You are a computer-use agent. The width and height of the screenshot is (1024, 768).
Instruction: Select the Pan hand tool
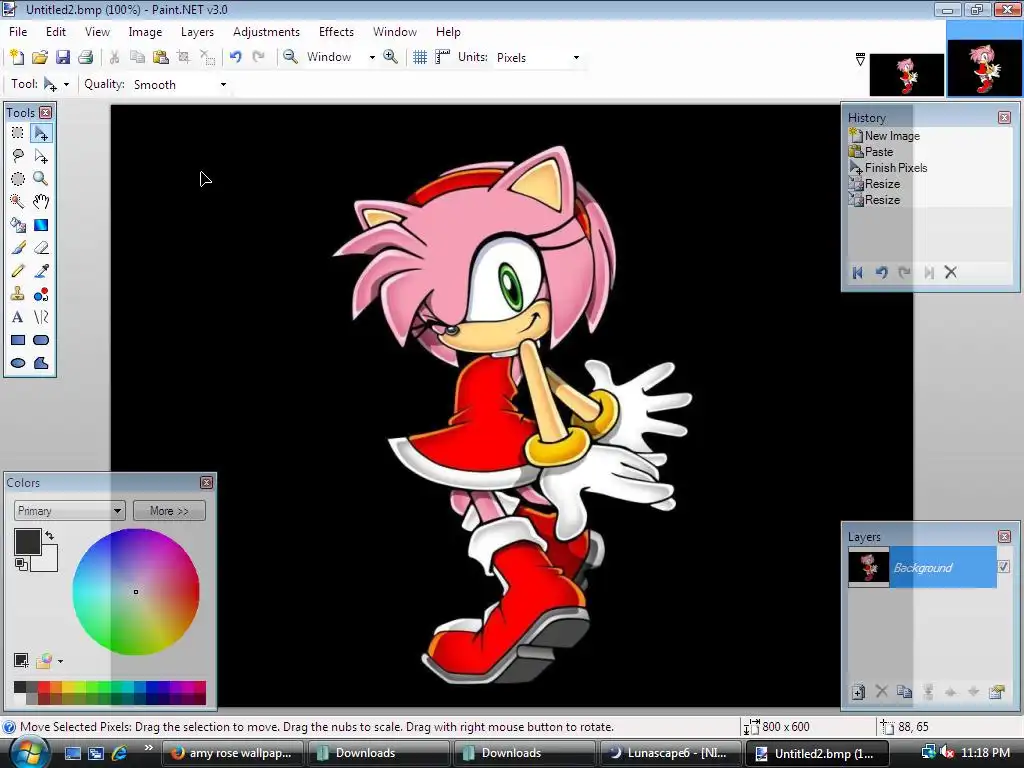(x=41, y=202)
